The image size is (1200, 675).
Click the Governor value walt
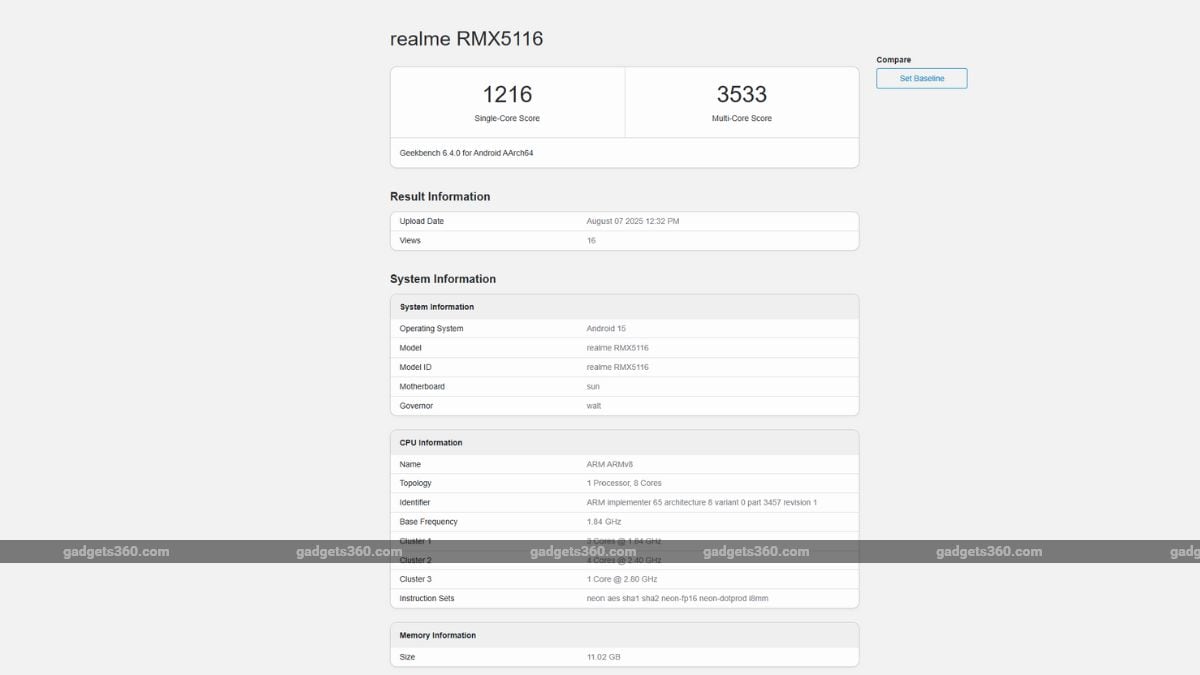594,406
